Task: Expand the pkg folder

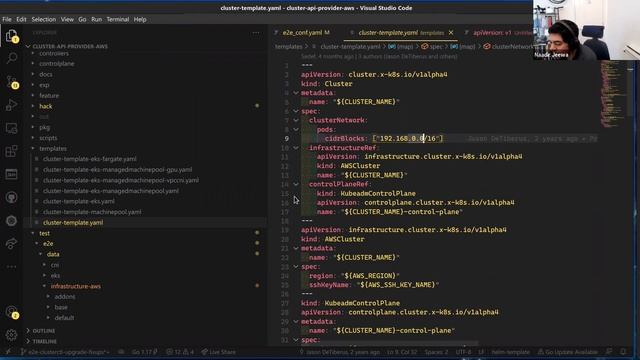Action: point(44,127)
